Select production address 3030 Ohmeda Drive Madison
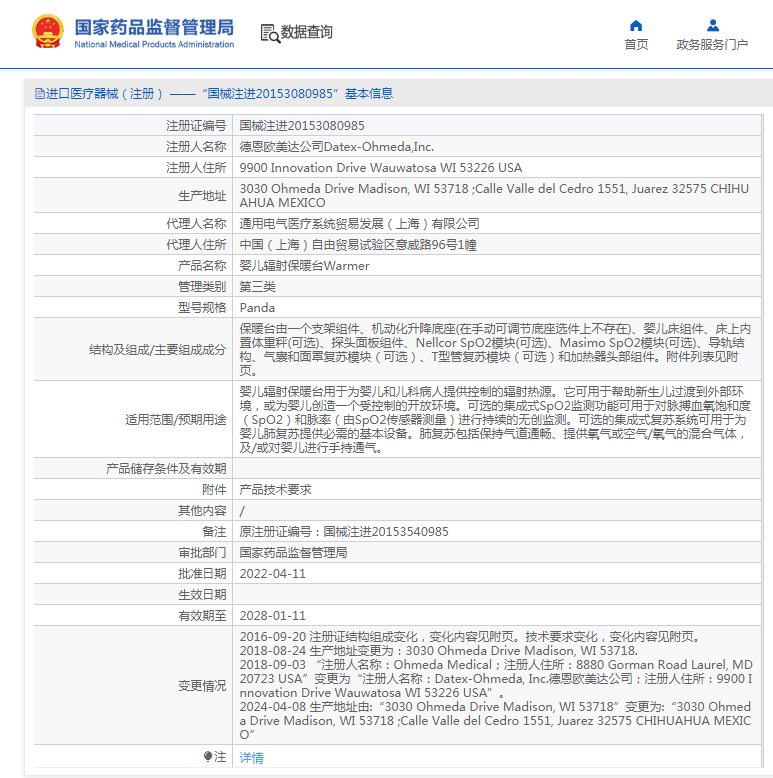This screenshot has width=773, height=778. [x=494, y=195]
